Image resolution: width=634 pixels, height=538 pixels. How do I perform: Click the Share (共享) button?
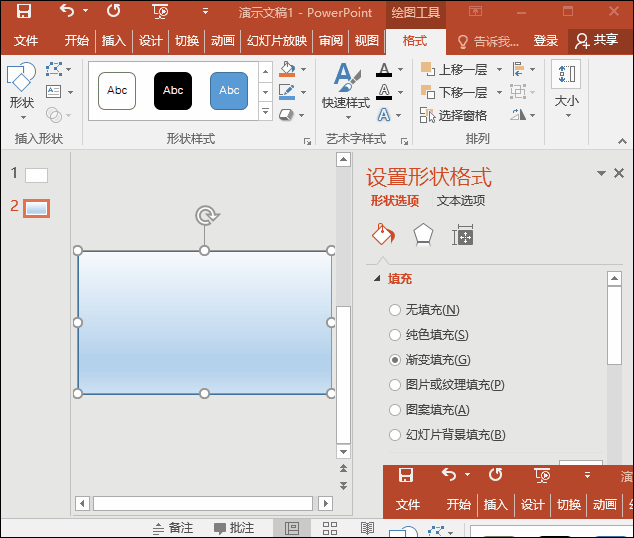tap(596, 41)
